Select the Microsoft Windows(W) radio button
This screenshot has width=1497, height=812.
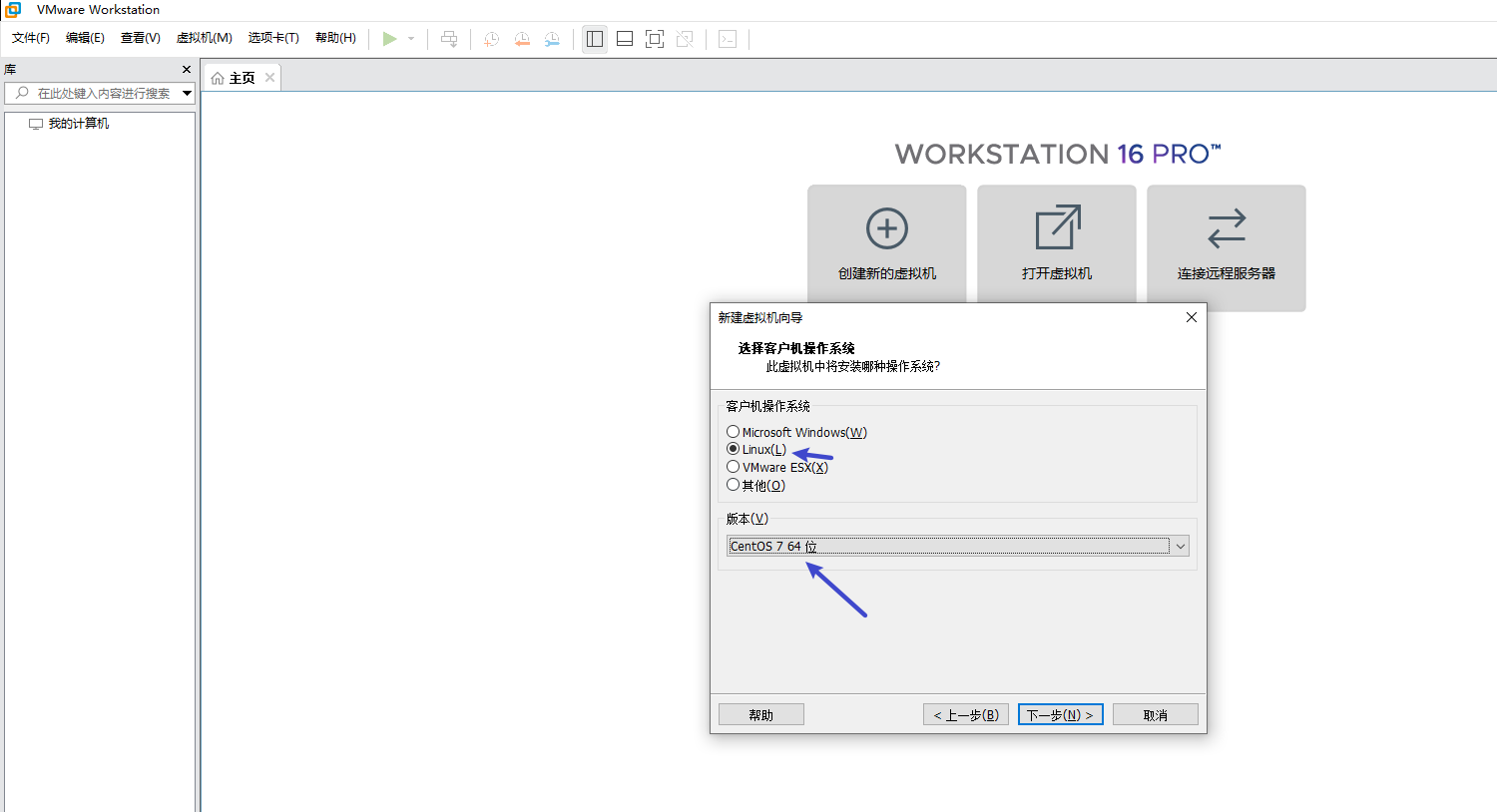pos(734,432)
